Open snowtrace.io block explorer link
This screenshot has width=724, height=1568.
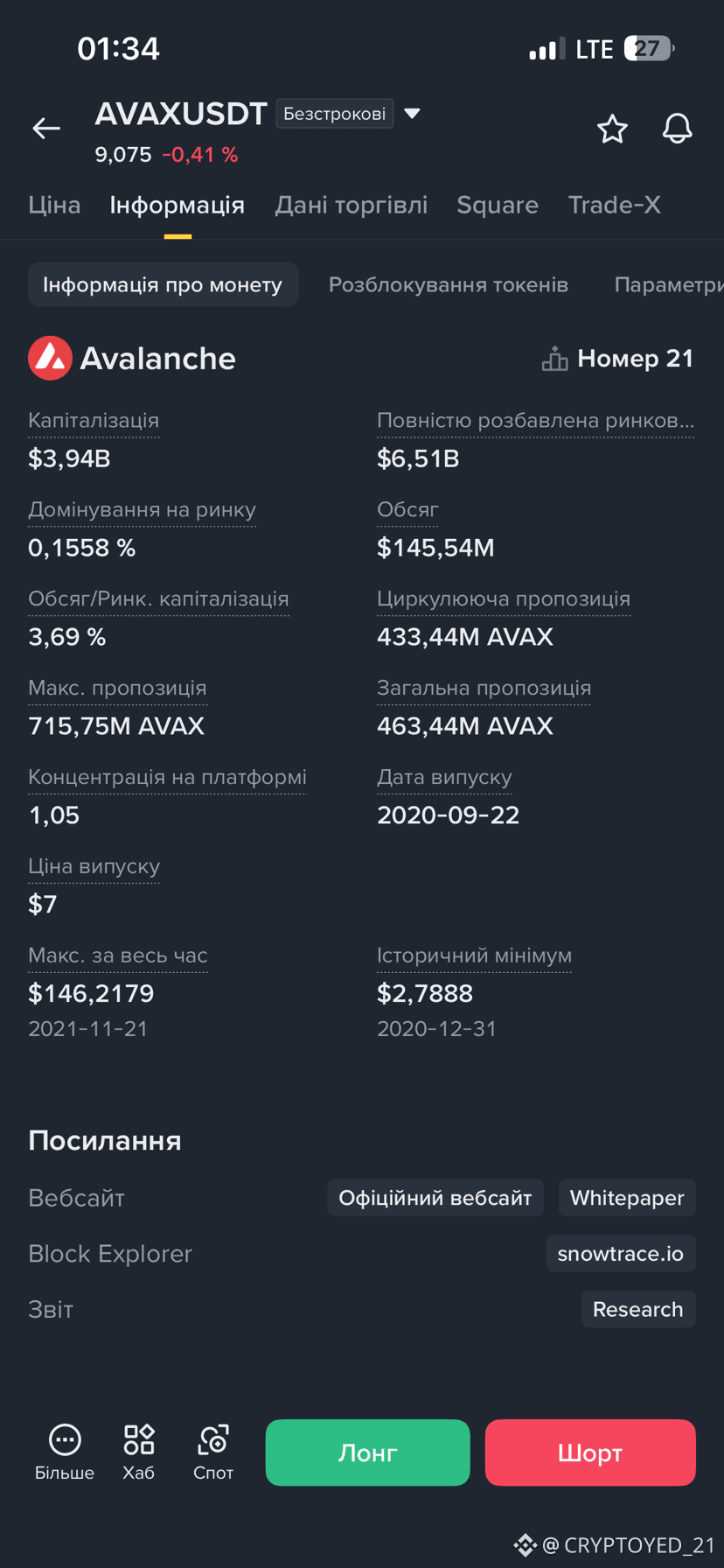tap(621, 1254)
